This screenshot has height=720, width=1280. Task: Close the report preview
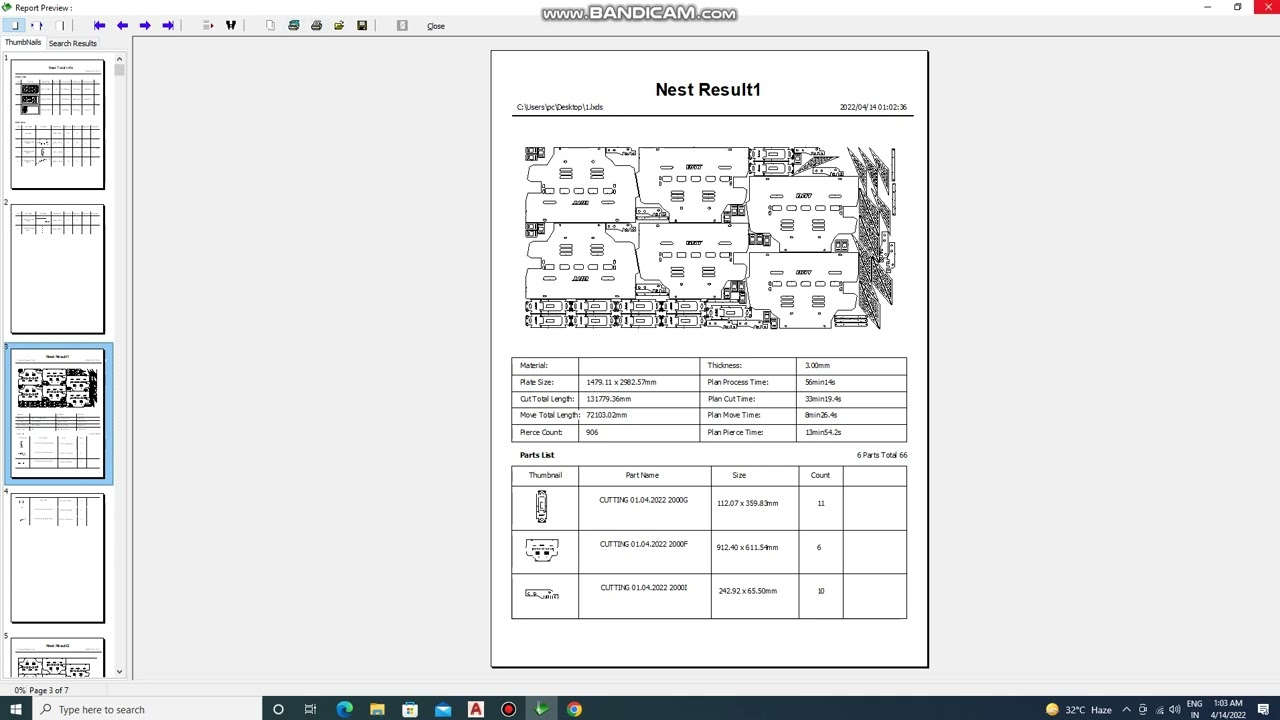point(436,26)
